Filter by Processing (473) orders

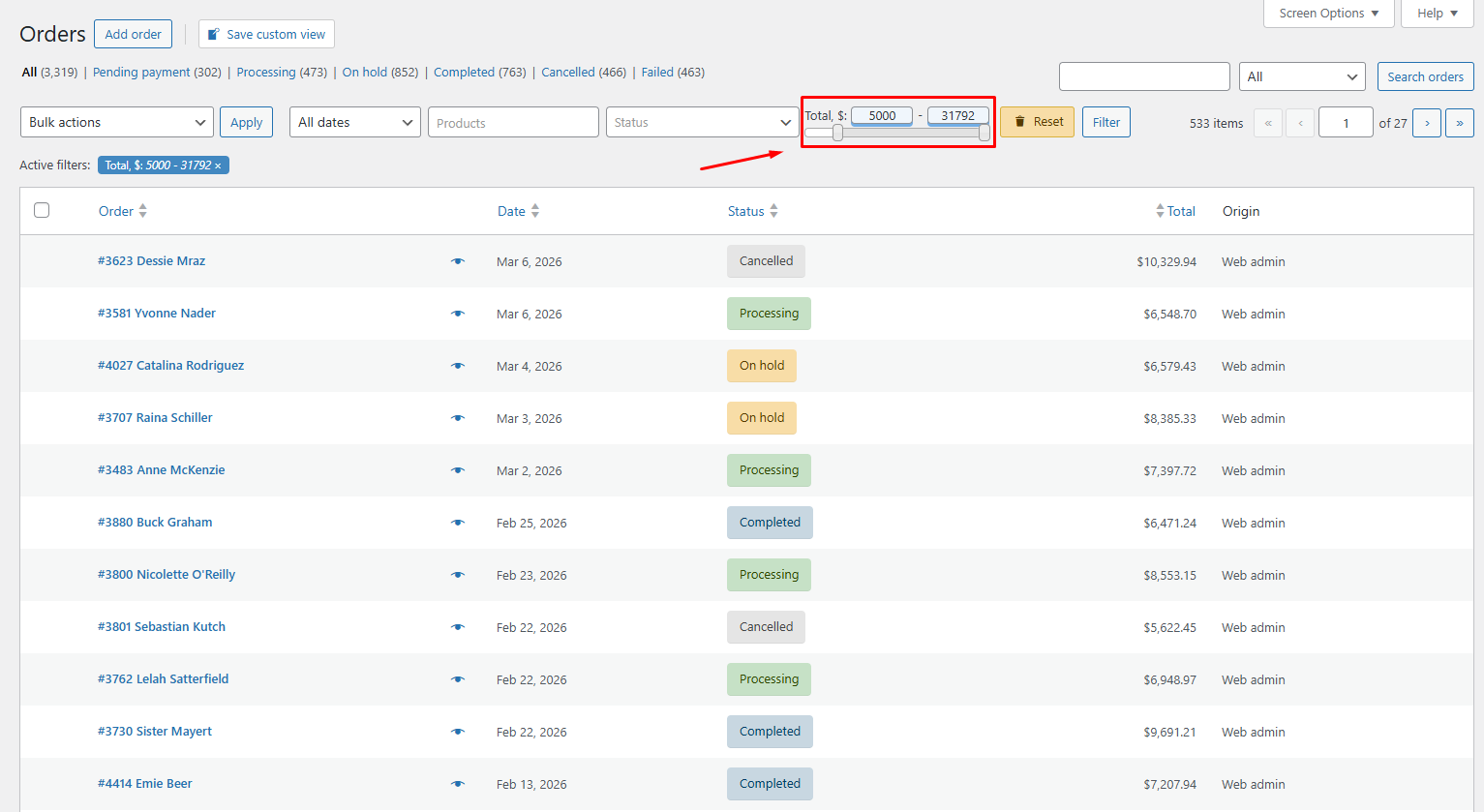pos(282,73)
